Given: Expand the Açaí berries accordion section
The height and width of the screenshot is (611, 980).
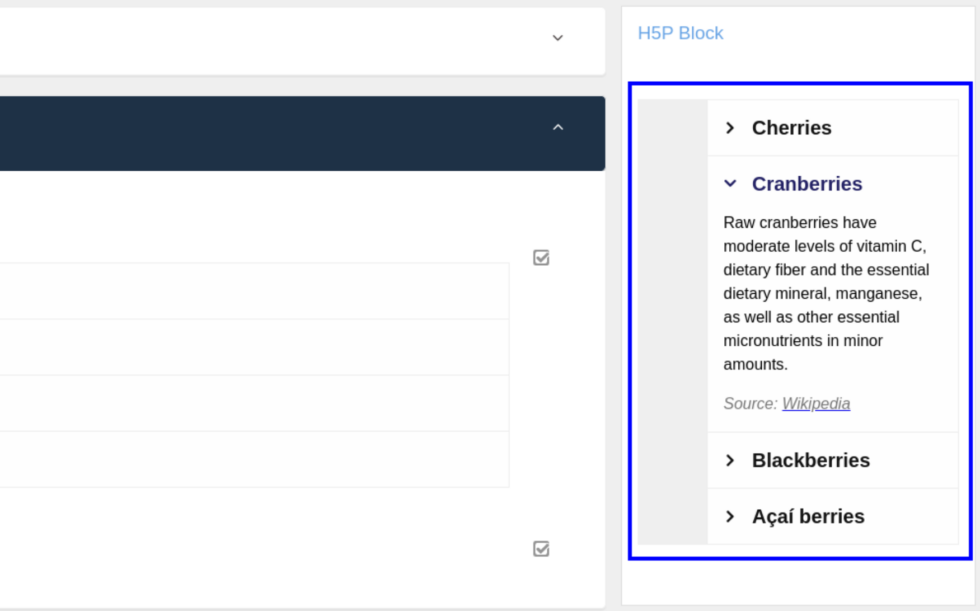Looking at the screenshot, I should pyautogui.click(x=808, y=516).
